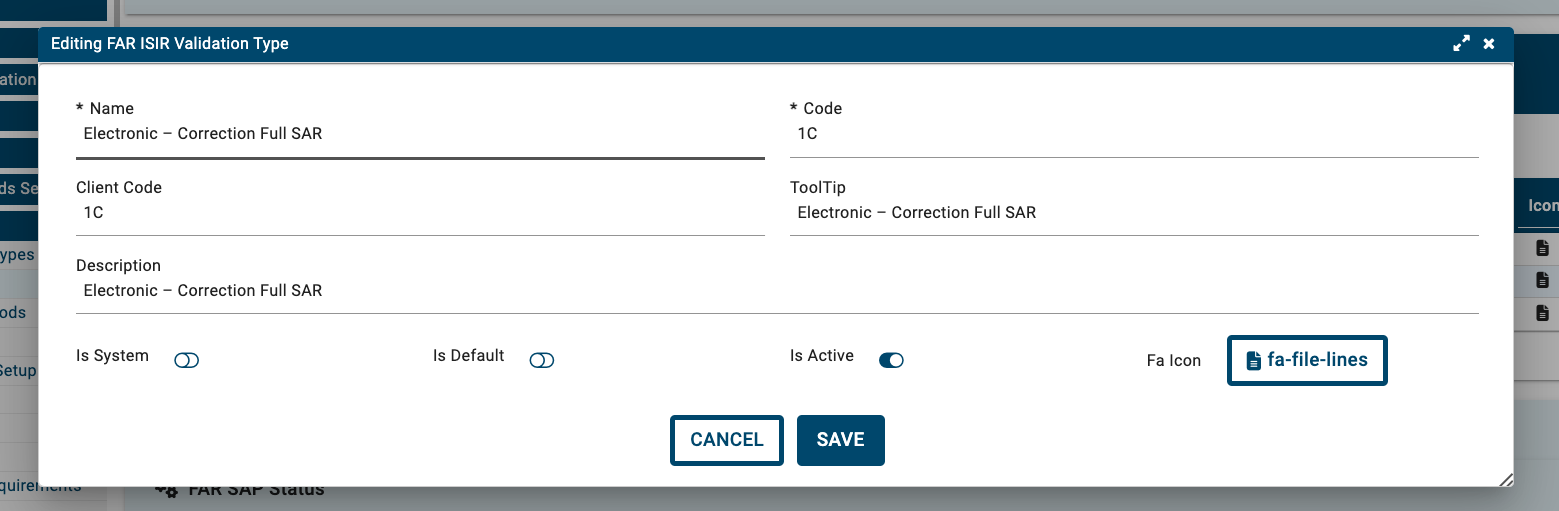This screenshot has width=1559, height=511.
Task: Grab the dialog resize handle corner
Action: [x=1505, y=479]
